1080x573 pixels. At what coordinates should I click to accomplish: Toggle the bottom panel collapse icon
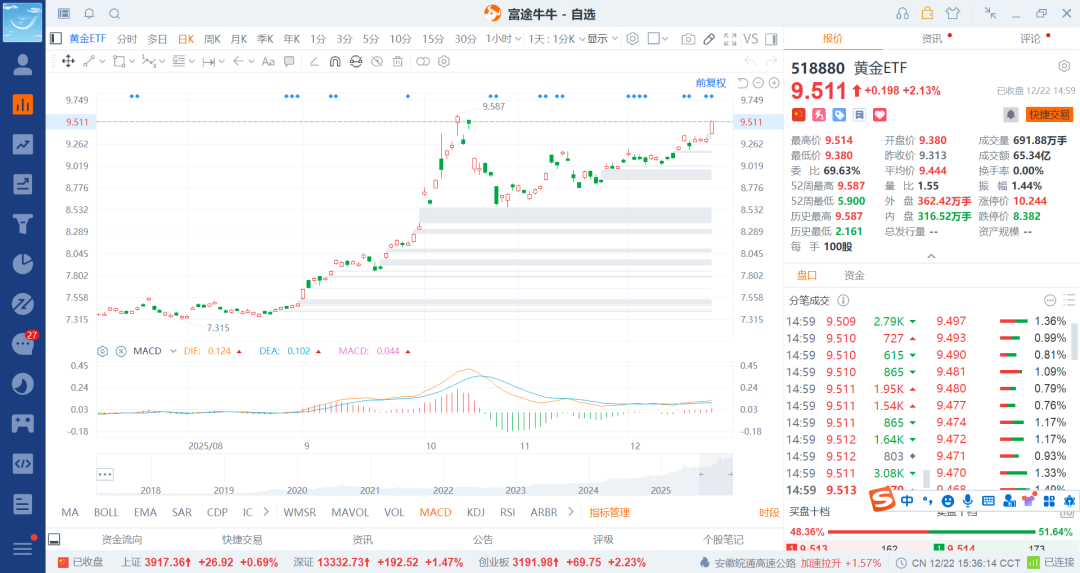54,539
